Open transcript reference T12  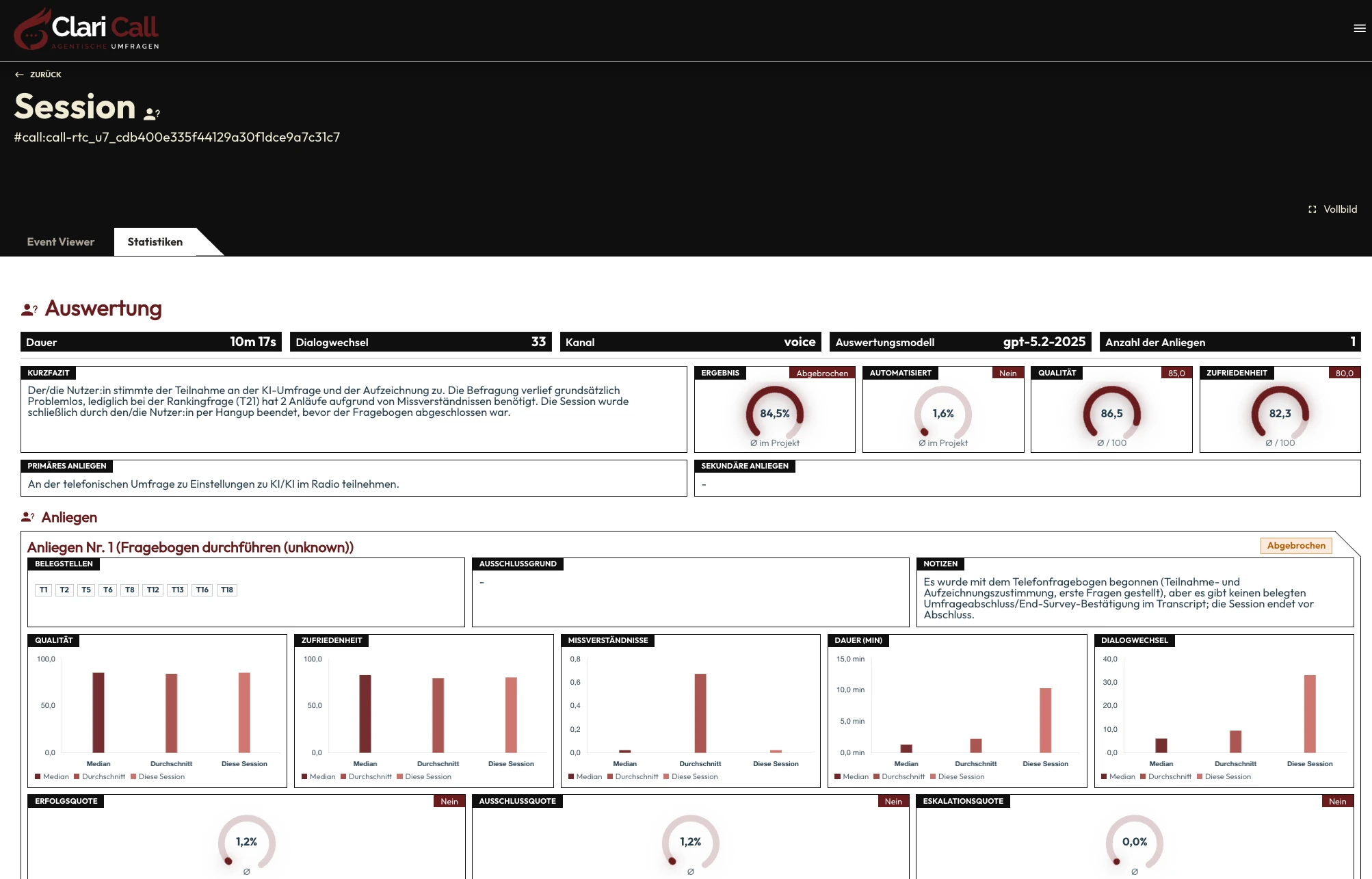click(153, 590)
